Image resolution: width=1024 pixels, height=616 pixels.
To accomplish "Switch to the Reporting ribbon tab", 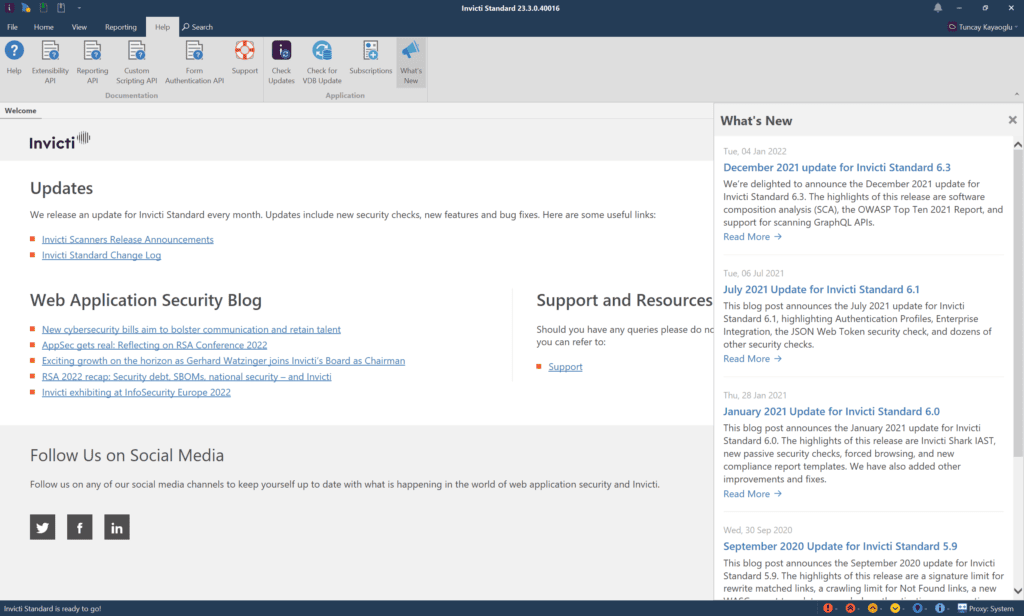I will (121, 27).
